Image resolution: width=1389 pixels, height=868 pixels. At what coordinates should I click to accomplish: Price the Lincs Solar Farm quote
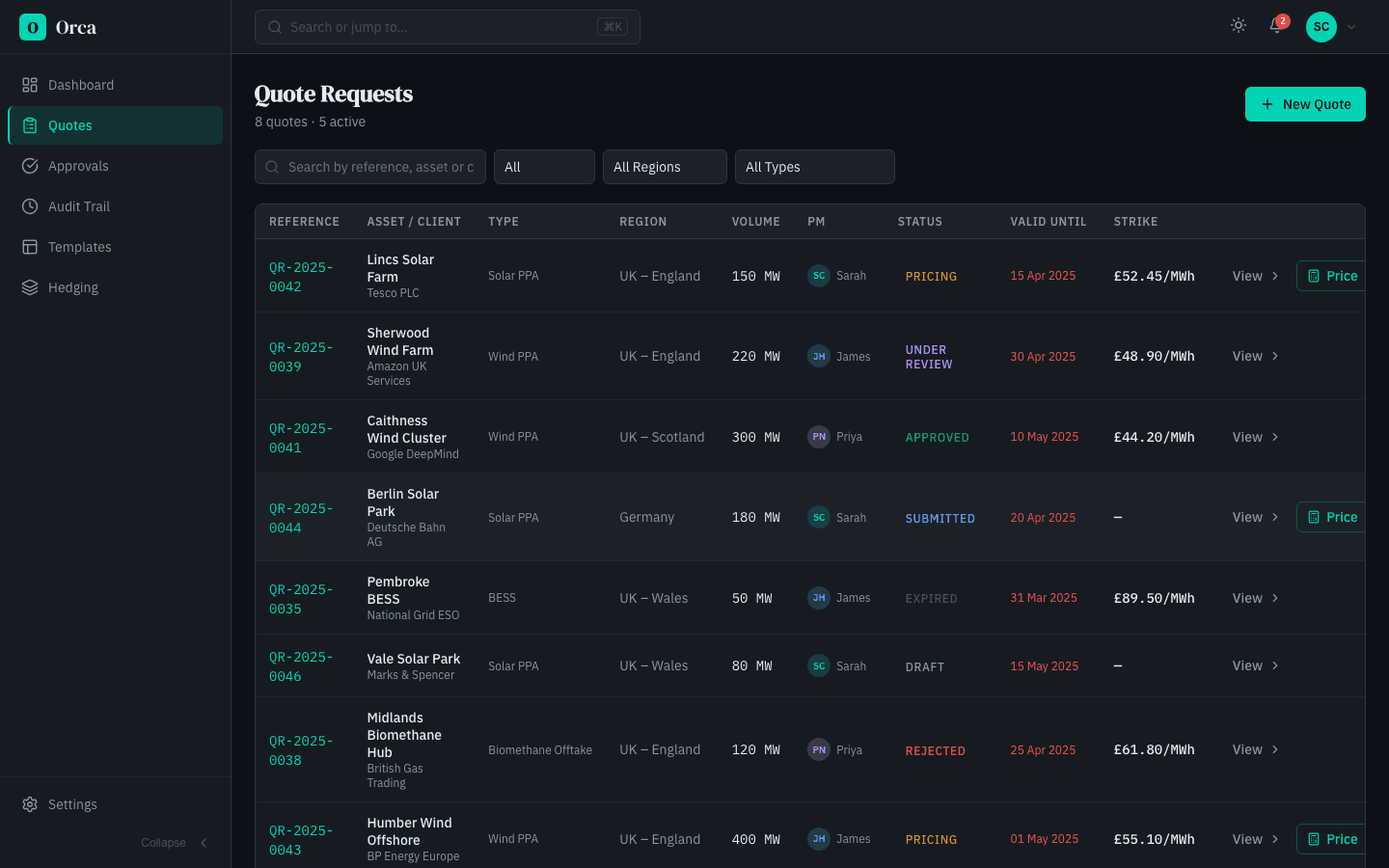point(1331,276)
